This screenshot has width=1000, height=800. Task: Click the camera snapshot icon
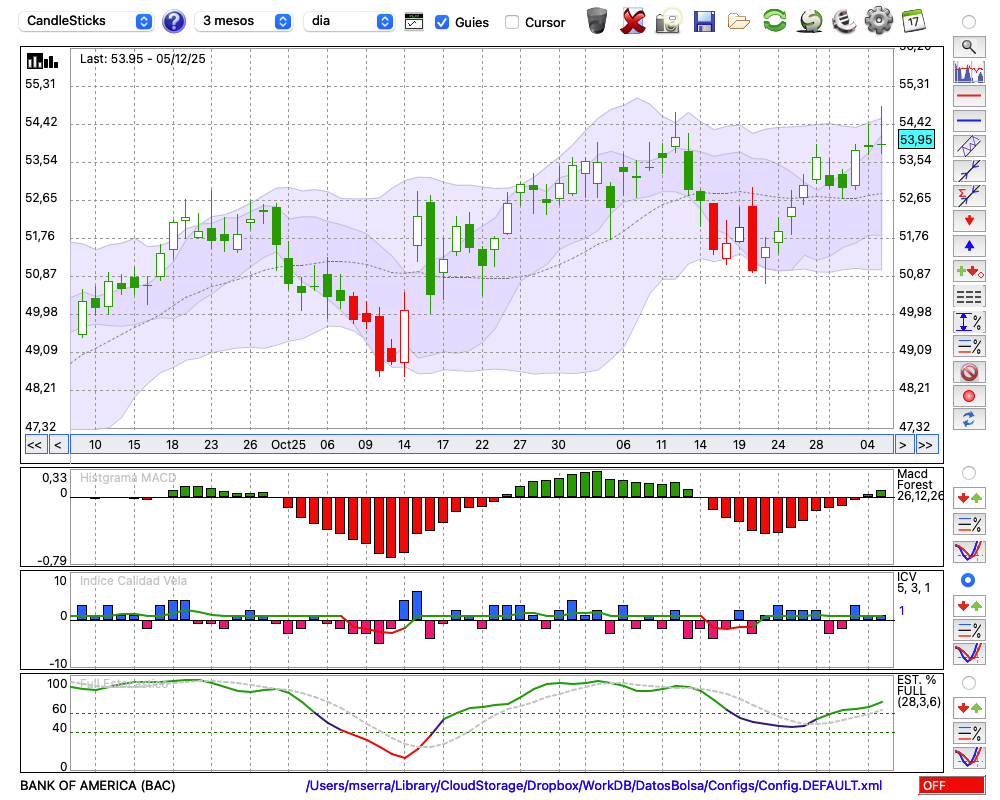point(668,20)
